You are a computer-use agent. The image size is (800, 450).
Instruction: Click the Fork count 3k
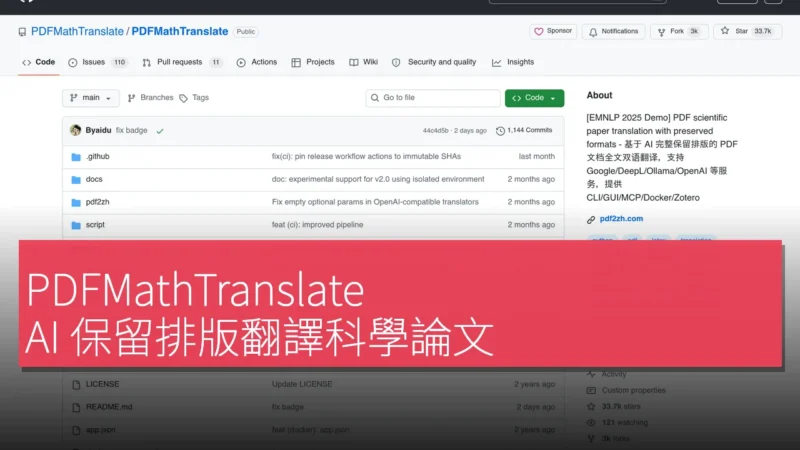coord(694,31)
